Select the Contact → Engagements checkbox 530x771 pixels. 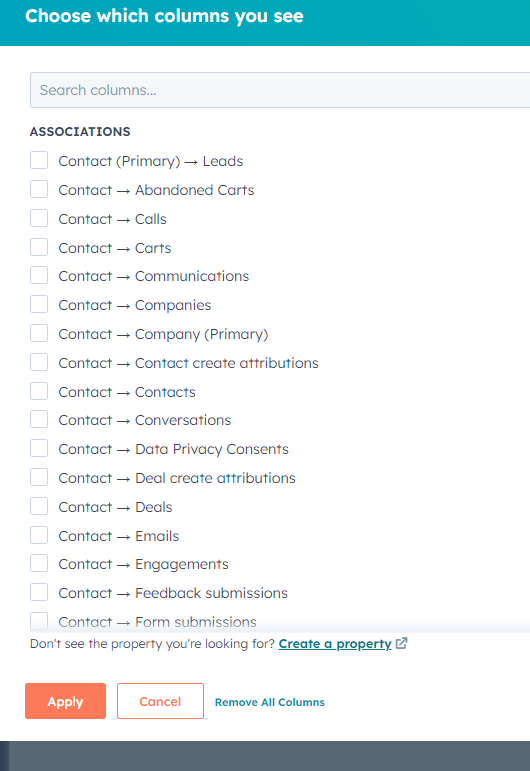pos(39,563)
